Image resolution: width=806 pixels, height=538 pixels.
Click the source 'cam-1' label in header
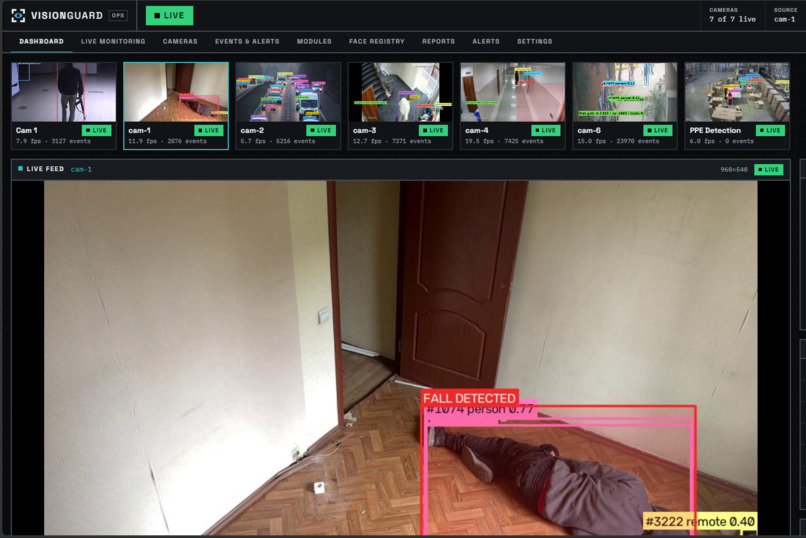[x=784, y=19]
